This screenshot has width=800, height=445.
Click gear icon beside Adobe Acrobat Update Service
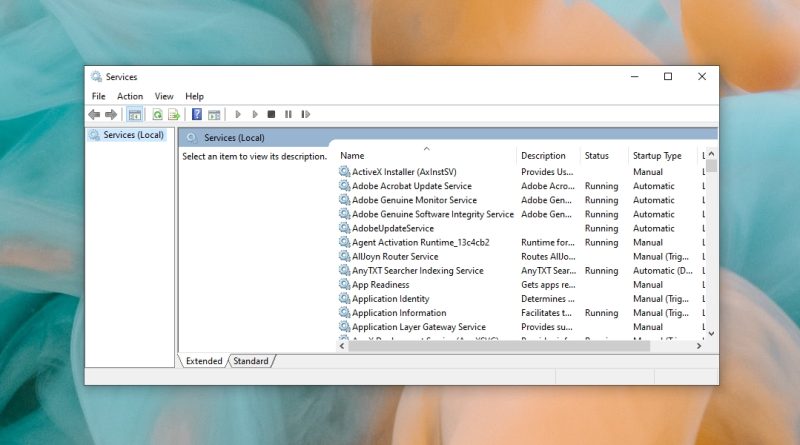(344, 186)
